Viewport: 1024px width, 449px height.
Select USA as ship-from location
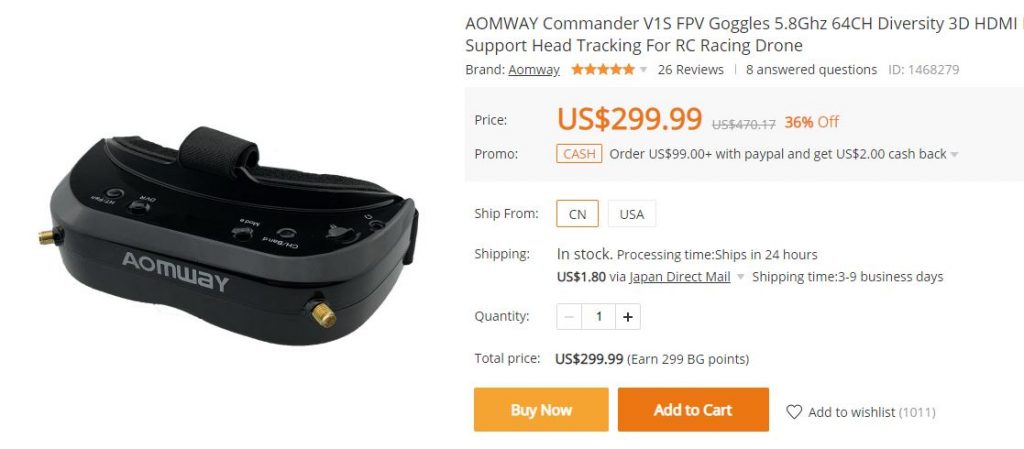(x=632, y=214)
